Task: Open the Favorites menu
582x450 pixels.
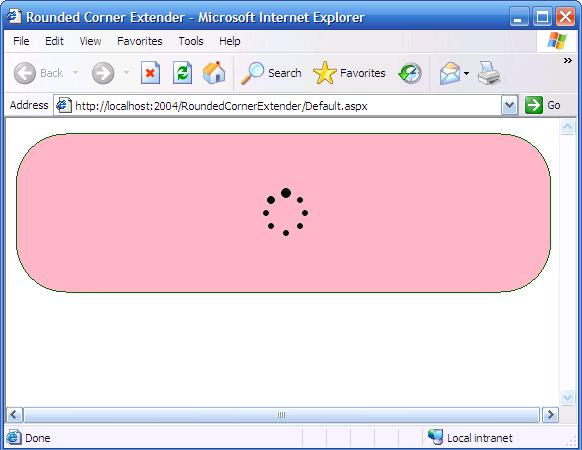Action: 140,41
